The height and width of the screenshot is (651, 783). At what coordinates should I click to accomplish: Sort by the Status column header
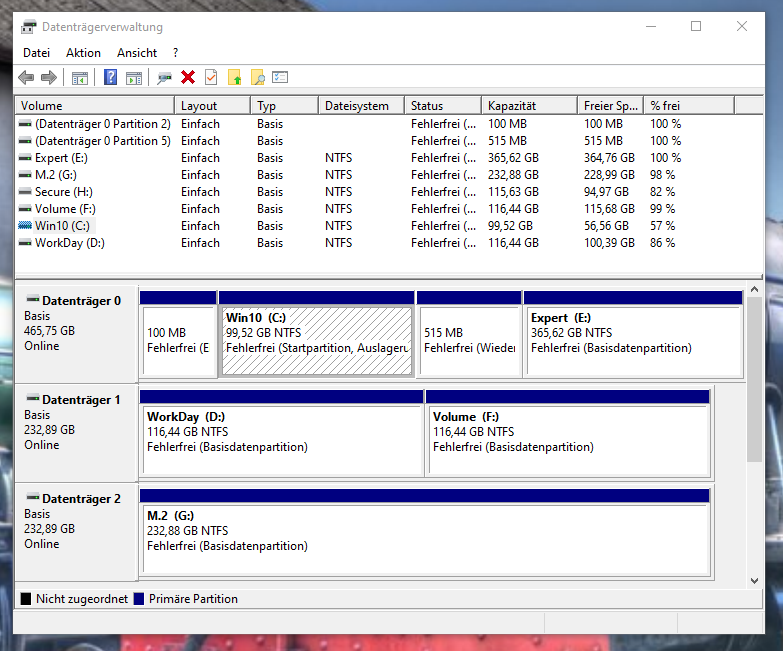[x=443, y=106]
